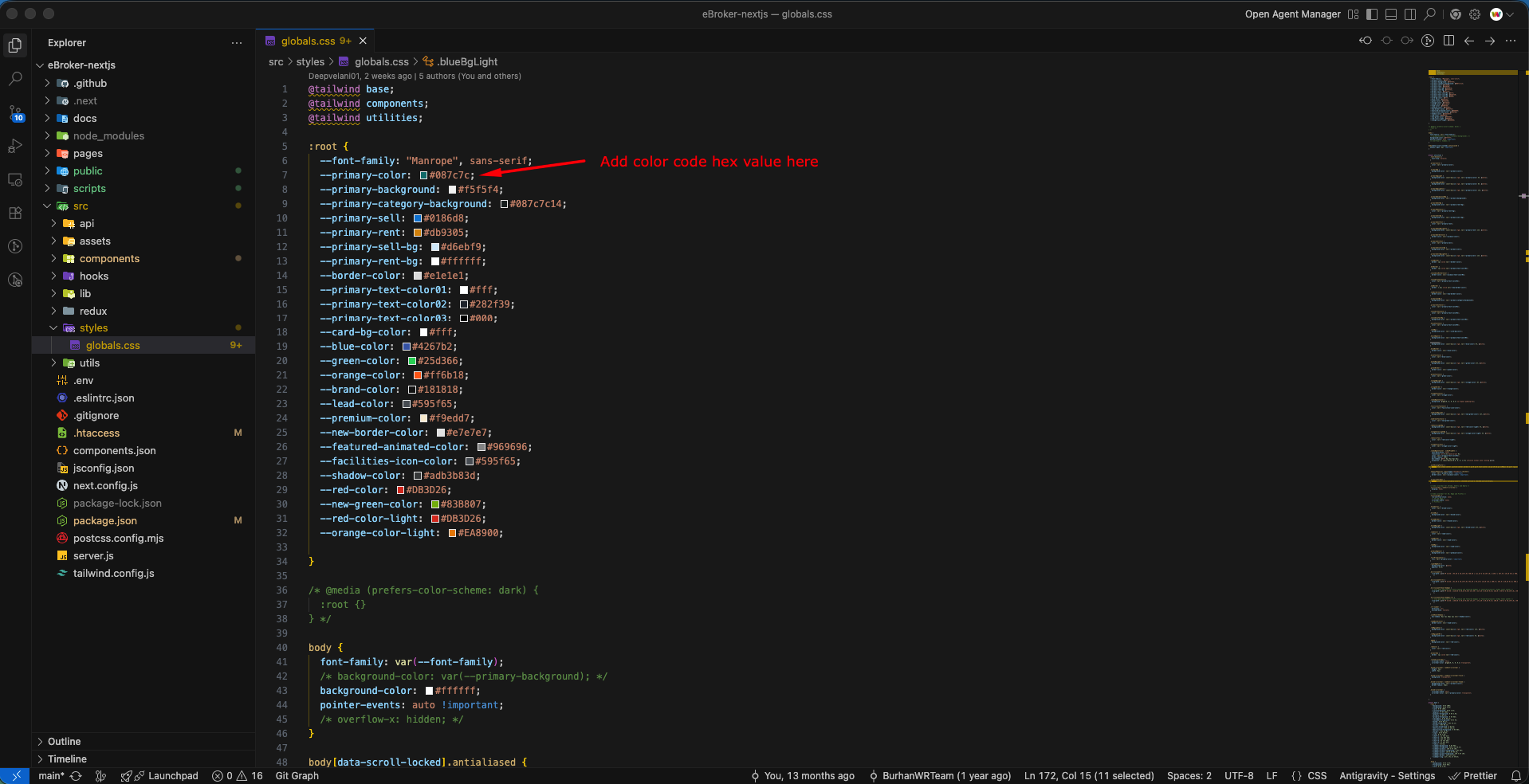Open Git Graph from status bar
Screen dimensions: 1529x784
coord(297,775)
